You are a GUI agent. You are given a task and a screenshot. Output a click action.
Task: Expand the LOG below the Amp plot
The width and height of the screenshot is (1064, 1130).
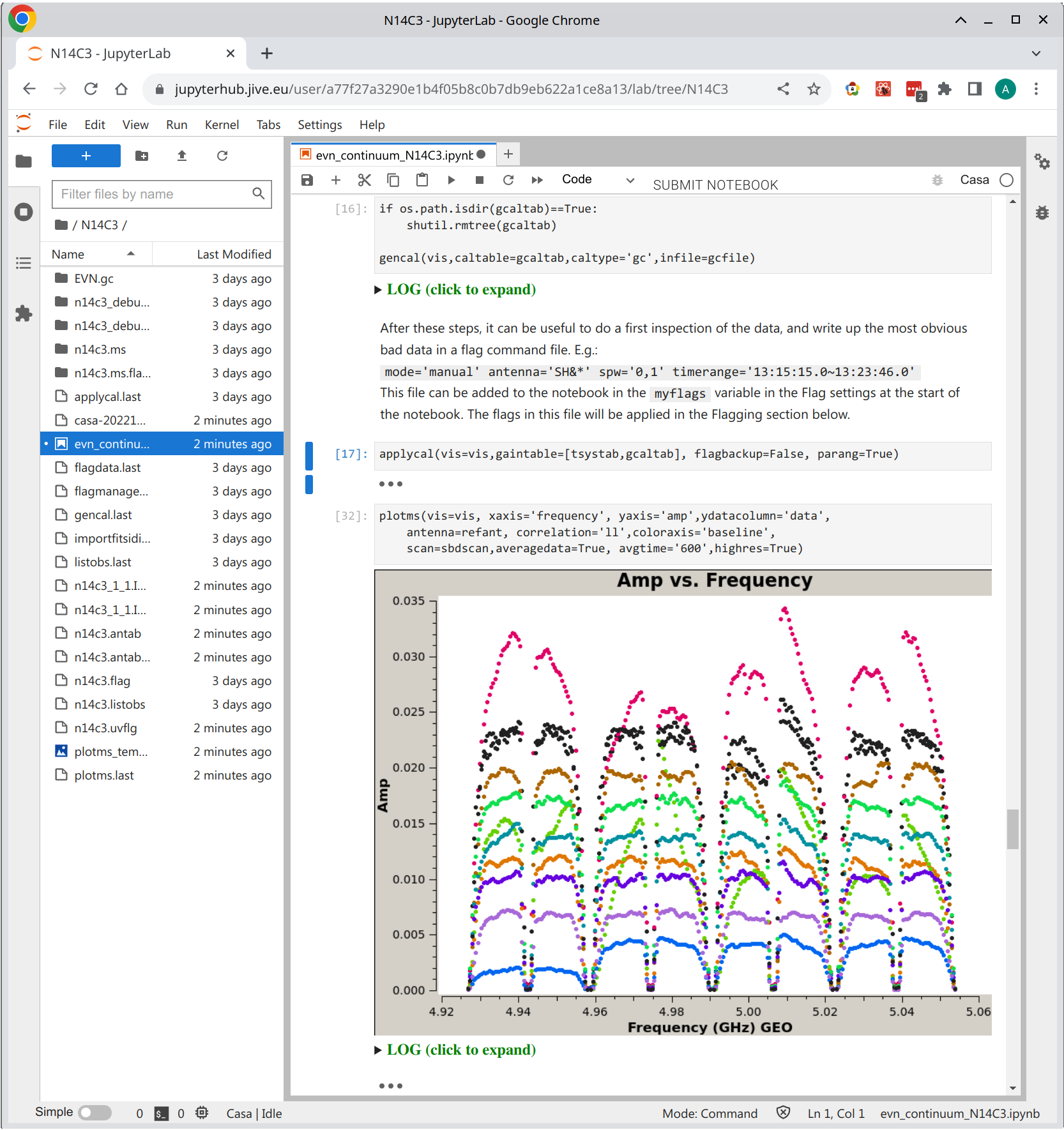(455, 1050)
